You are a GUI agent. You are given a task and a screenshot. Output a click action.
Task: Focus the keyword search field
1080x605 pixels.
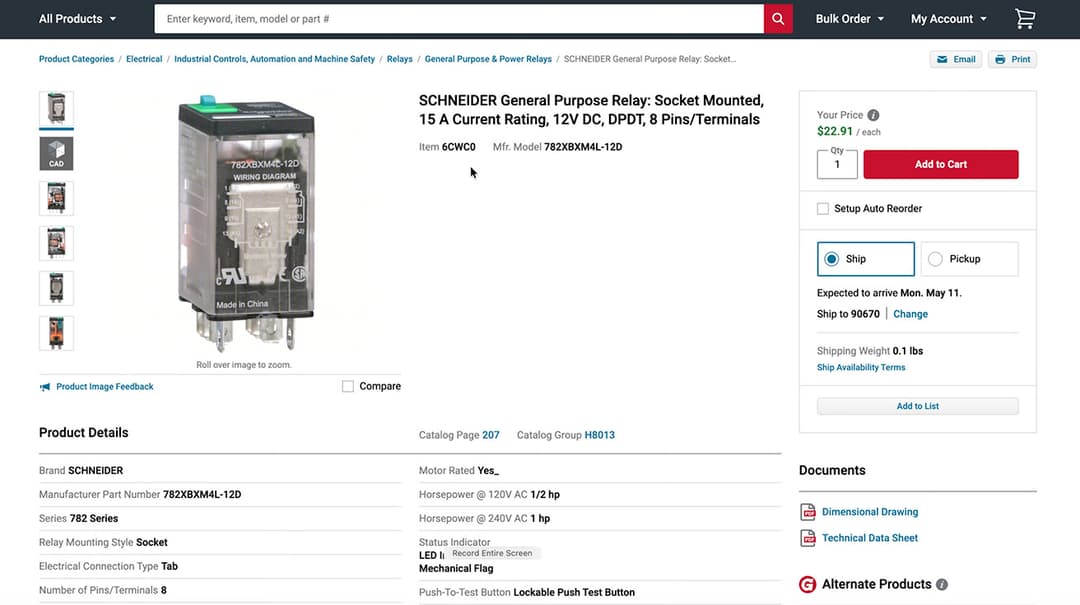tap(459, 19)
